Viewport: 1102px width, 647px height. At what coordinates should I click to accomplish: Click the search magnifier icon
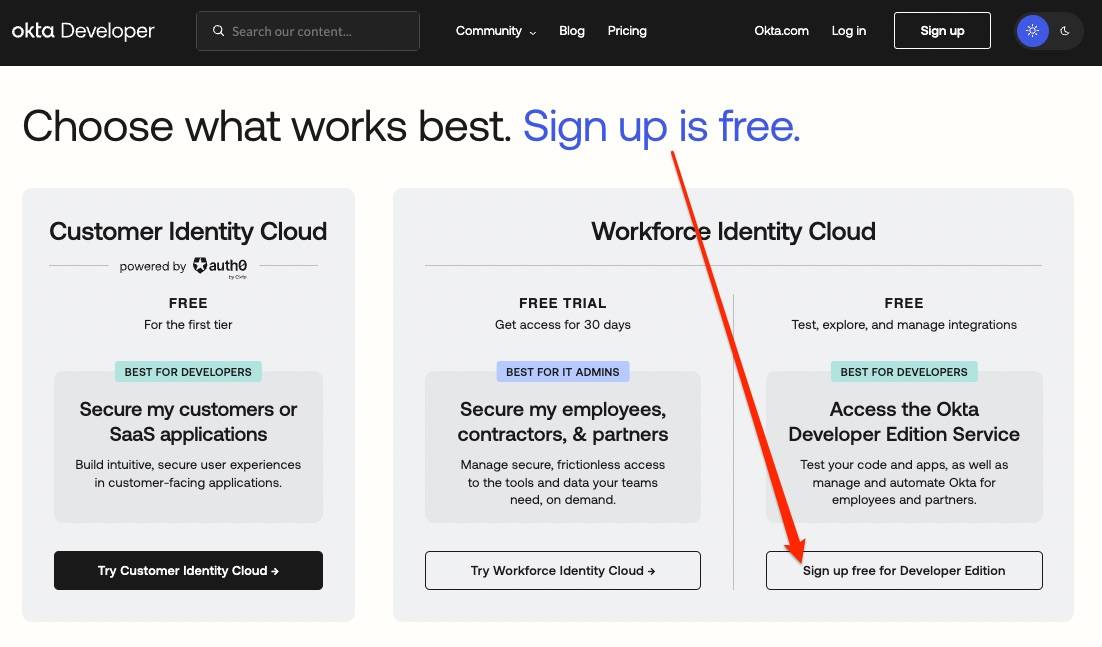pyautogui.click(x=219, y=31)
